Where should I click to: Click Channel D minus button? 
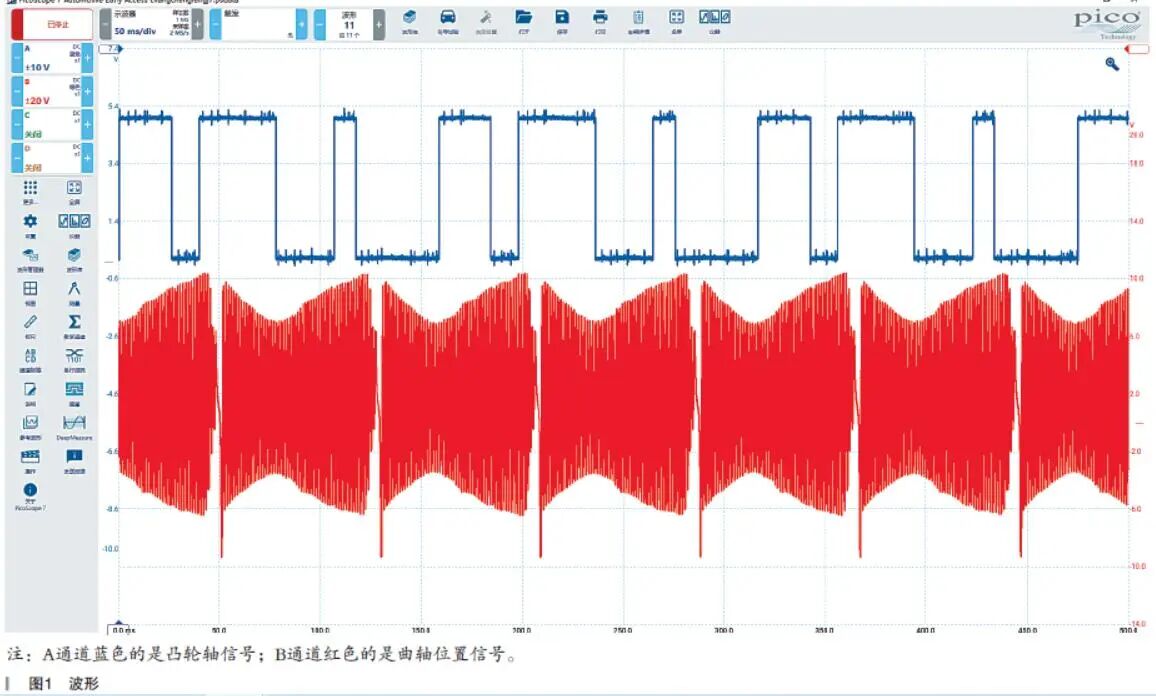coord(17,158)
